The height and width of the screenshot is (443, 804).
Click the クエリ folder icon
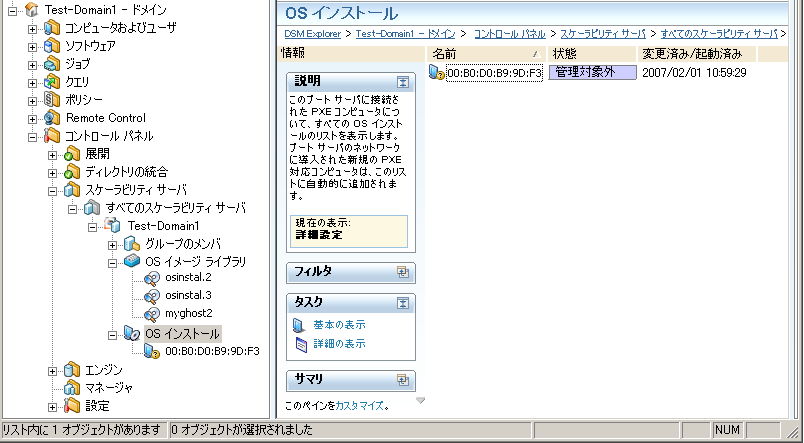[52, 82]
